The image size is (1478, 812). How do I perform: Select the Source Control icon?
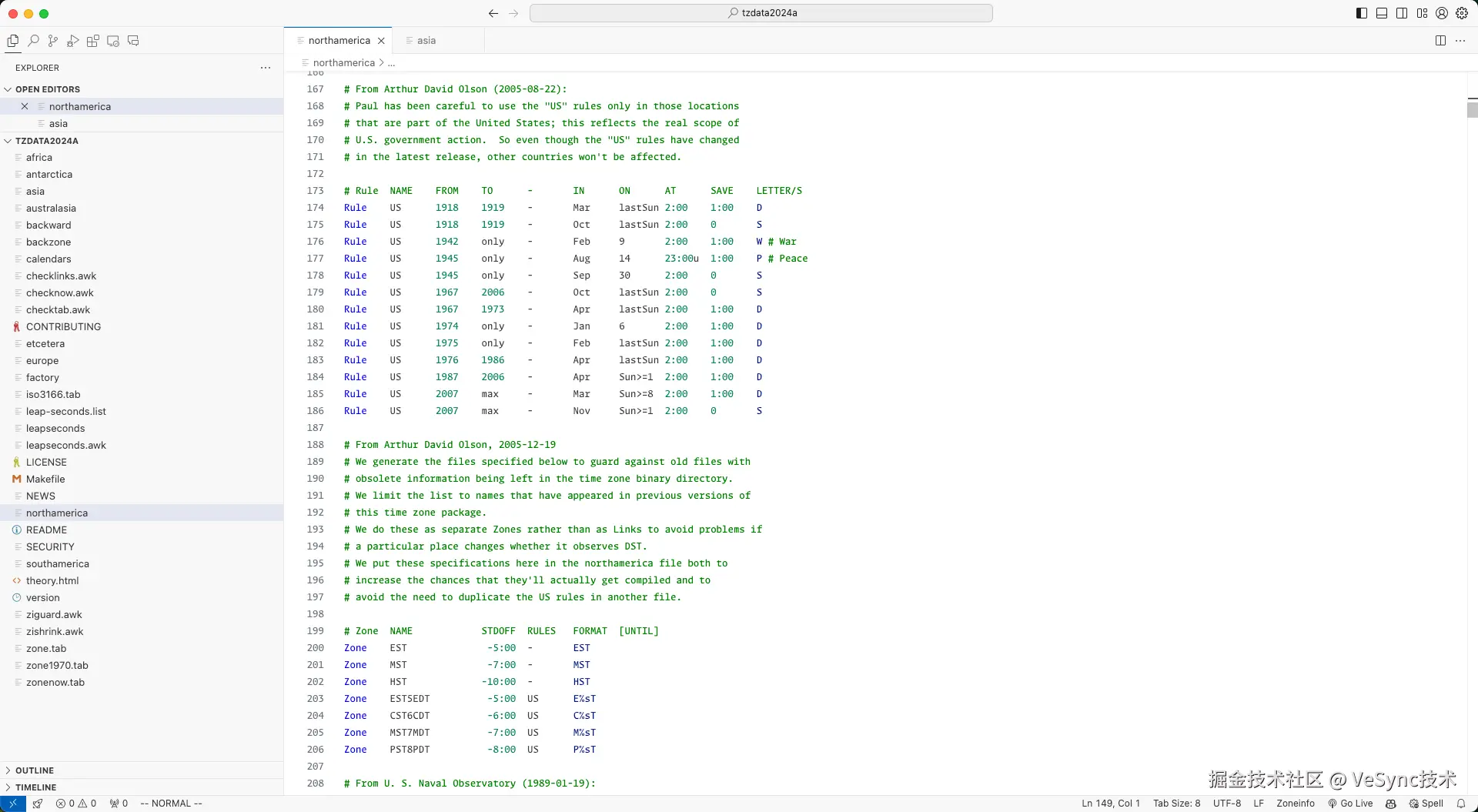pyautogui.click(x=53, y=41)
